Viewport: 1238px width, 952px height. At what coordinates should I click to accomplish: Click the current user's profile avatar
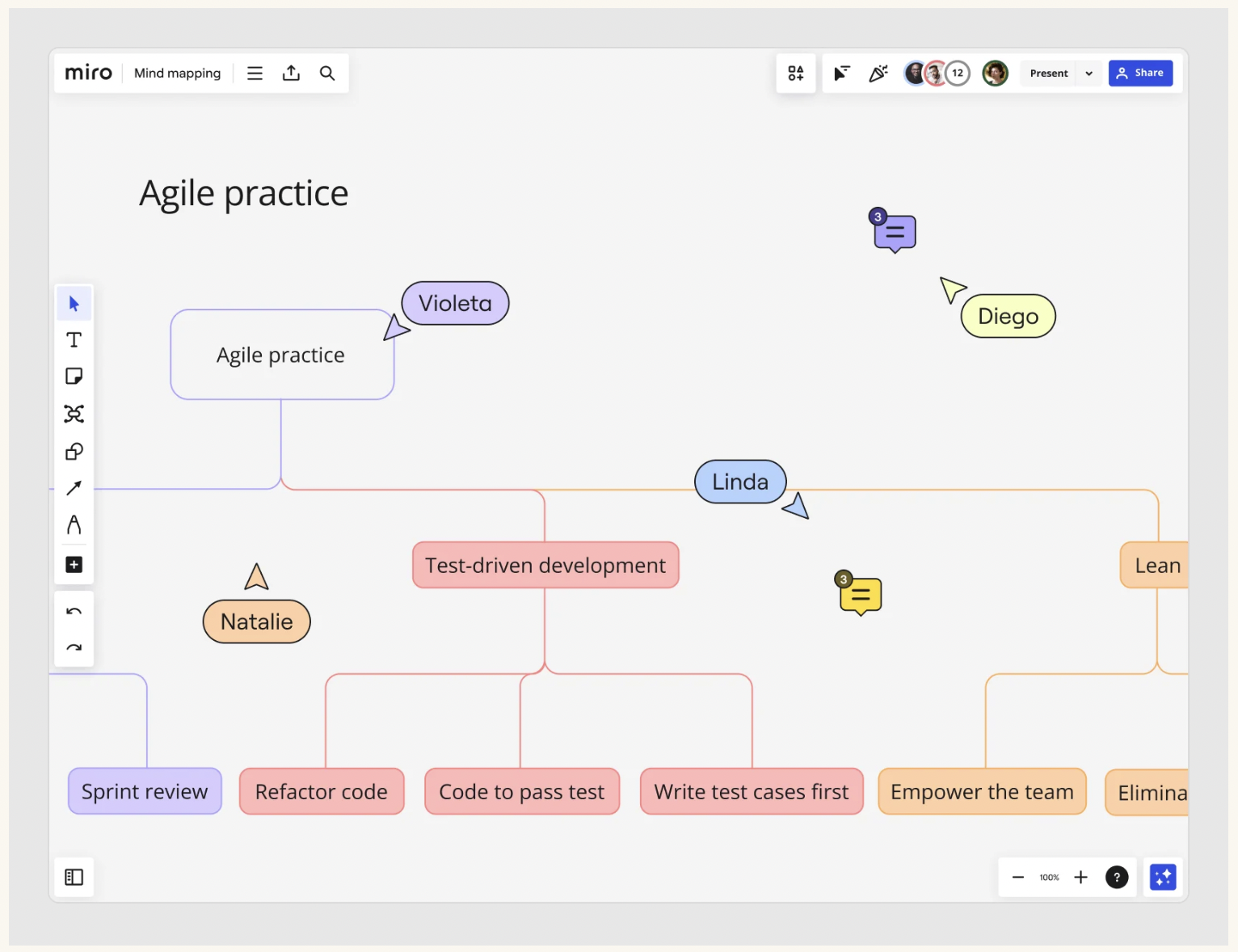point(995,73)
